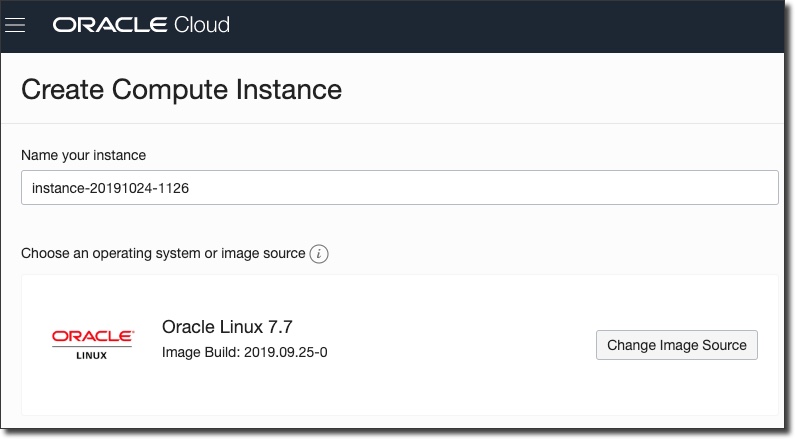Click the LINUX text under the red logo
This screenshot has width=795, height=439.
tap(92, 355)
